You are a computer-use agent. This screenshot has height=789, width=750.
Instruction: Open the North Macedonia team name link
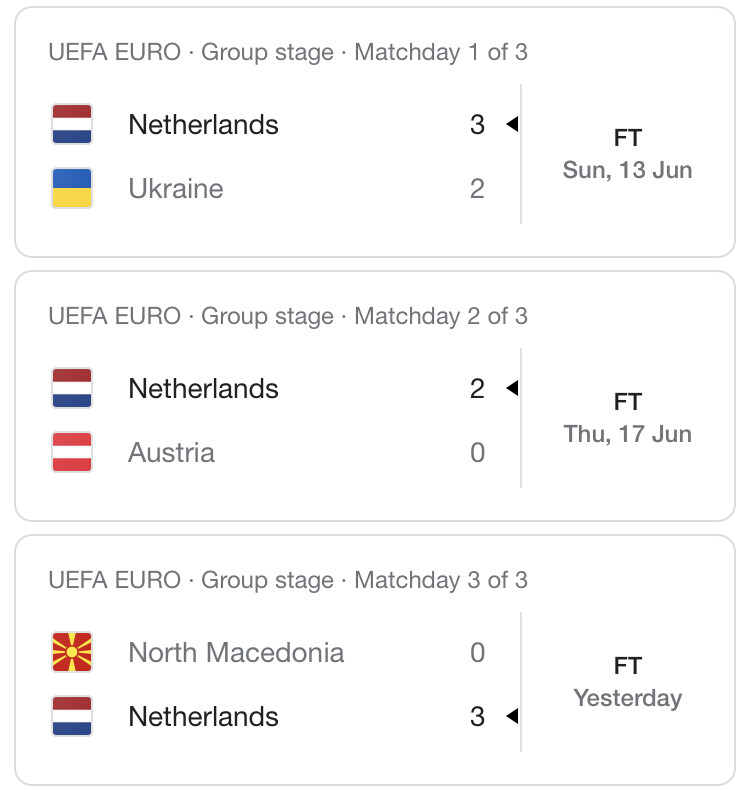coord(236,653)
